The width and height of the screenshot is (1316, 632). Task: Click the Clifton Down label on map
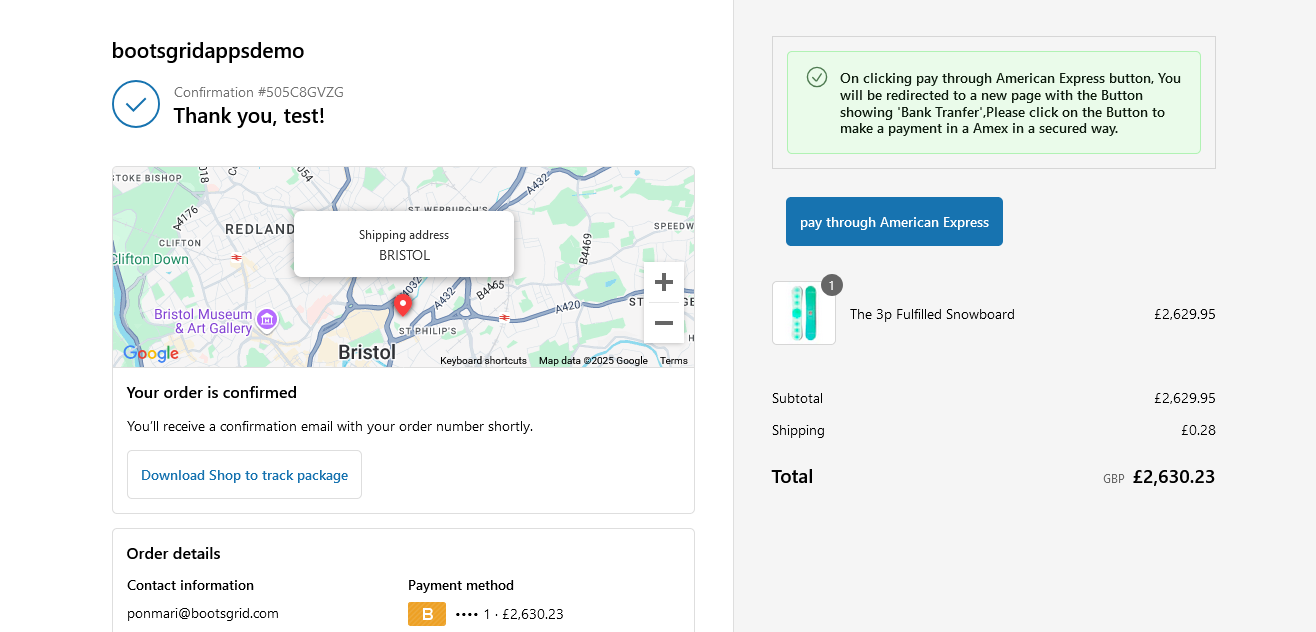(x=150, y=259)
